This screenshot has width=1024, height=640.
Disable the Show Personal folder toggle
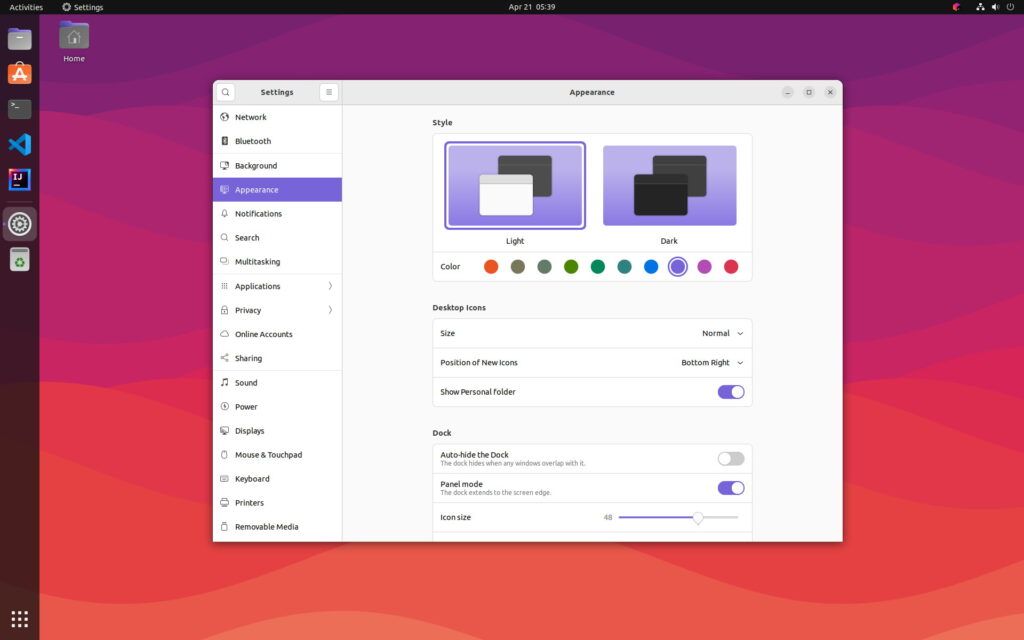coord(730,392)
